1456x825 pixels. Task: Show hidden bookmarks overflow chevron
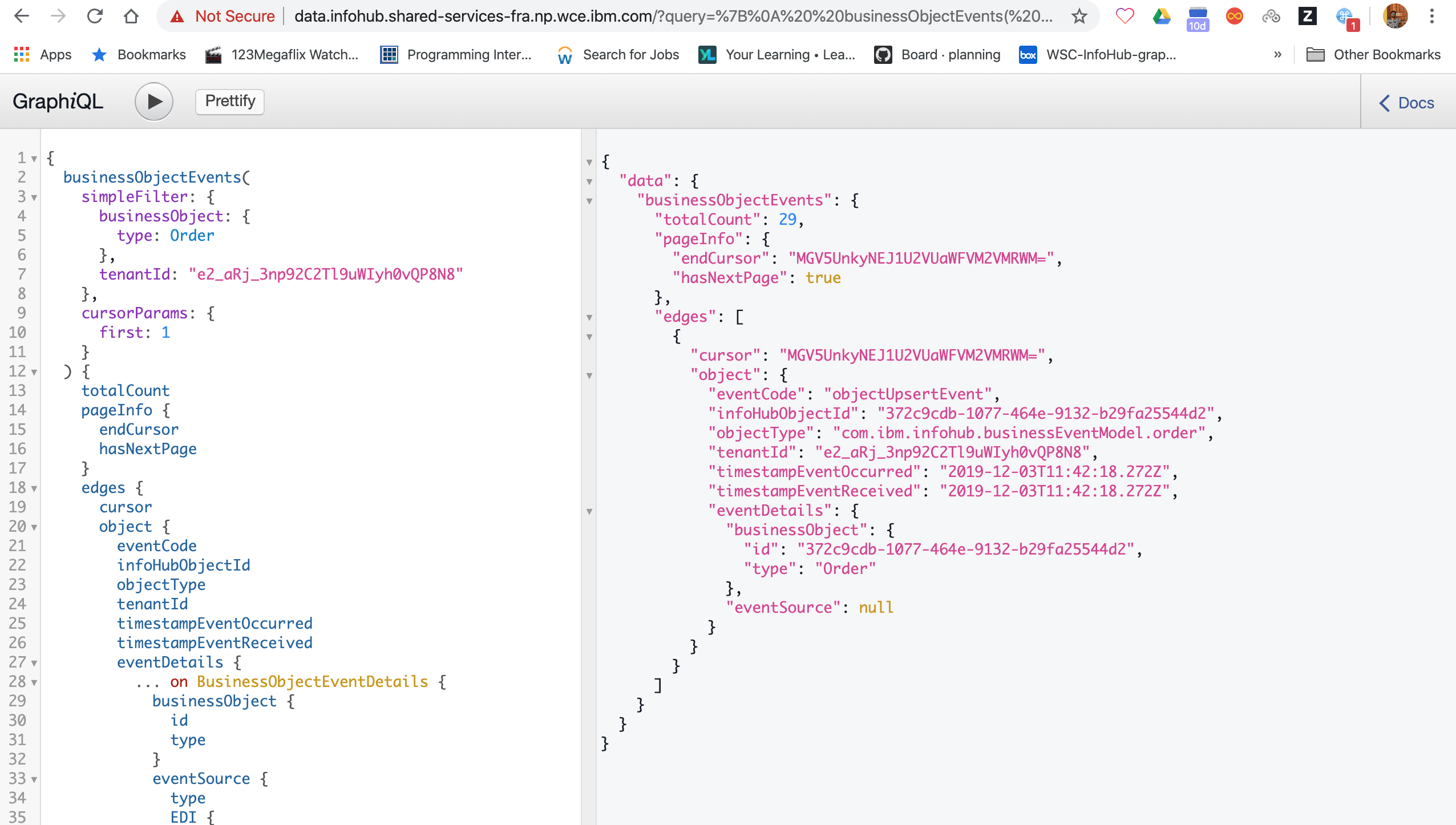[x=1277, y=55]
